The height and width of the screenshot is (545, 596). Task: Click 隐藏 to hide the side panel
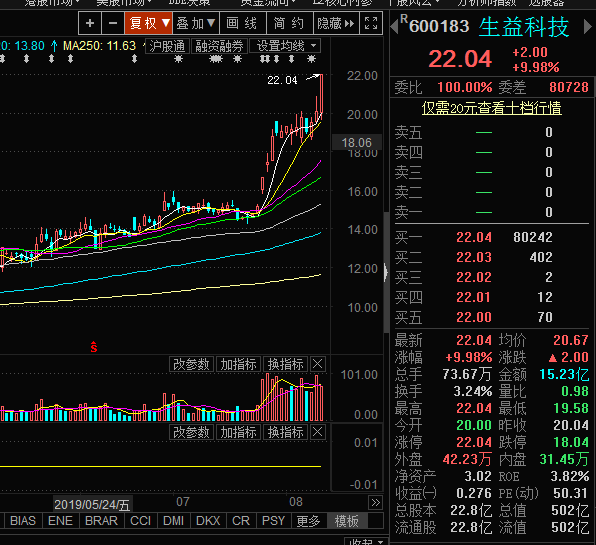pos(336,23)
